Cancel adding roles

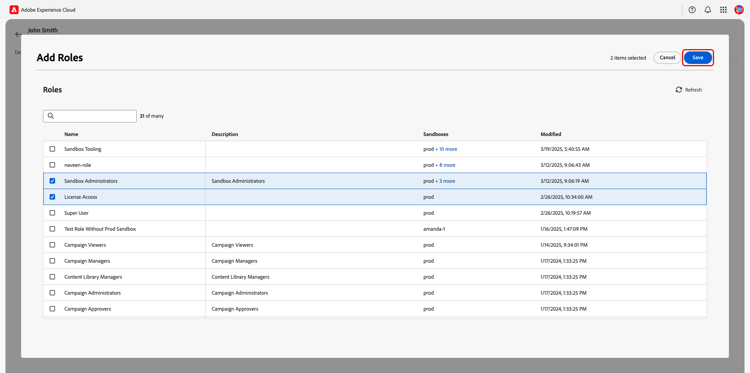point(667,58)
